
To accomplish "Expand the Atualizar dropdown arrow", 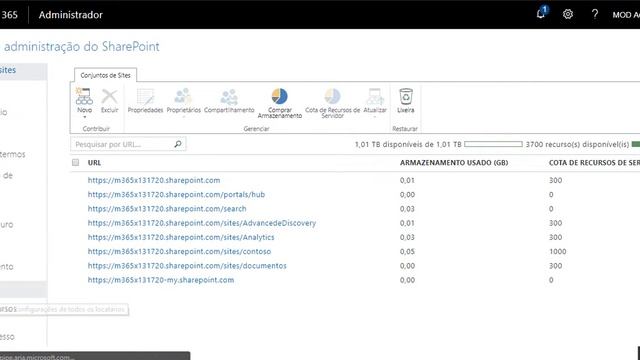I will click(x=375, y=117).
